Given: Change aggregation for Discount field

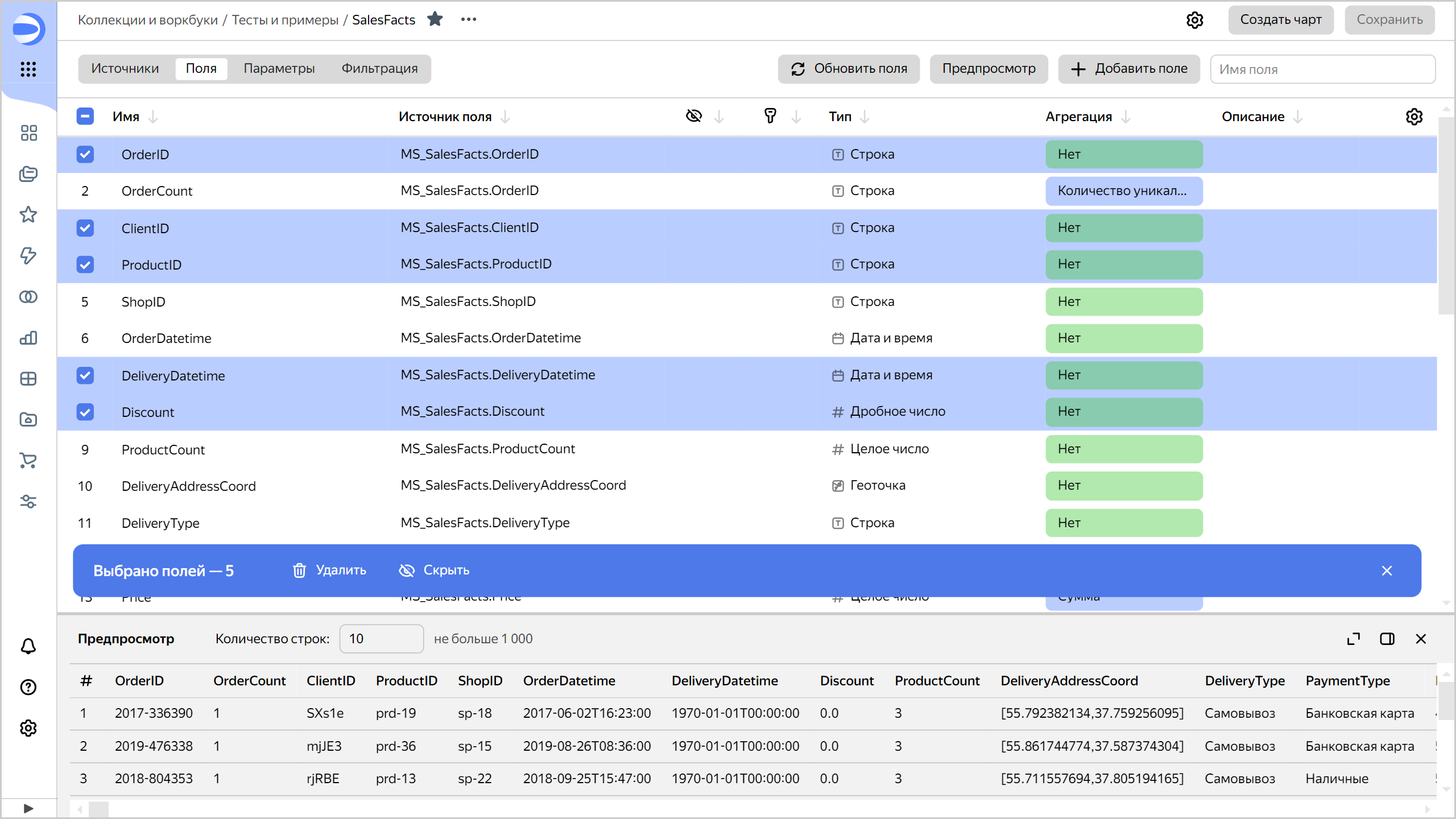Looking at the screenshot, I should click(1124, 411).
